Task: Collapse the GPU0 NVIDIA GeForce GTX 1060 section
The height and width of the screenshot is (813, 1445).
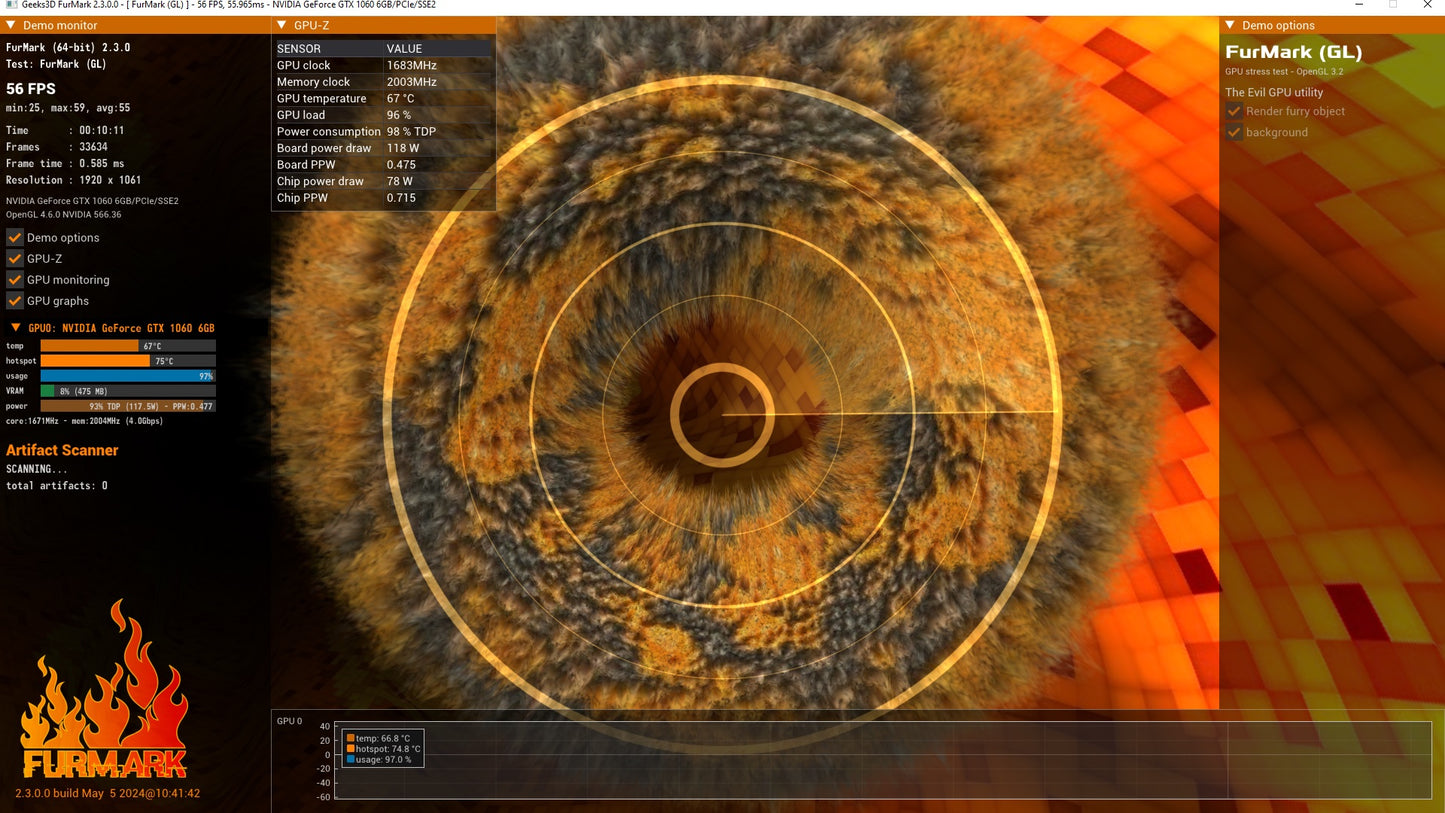Action: point(15,328)
